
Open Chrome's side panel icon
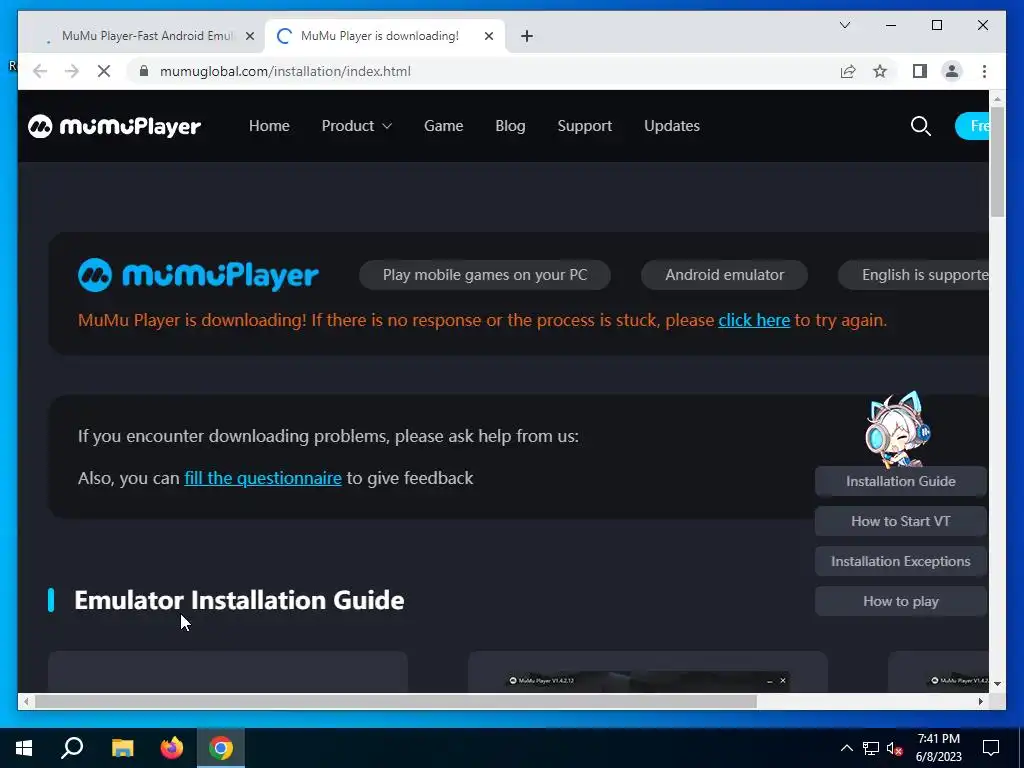click(920, 71)
